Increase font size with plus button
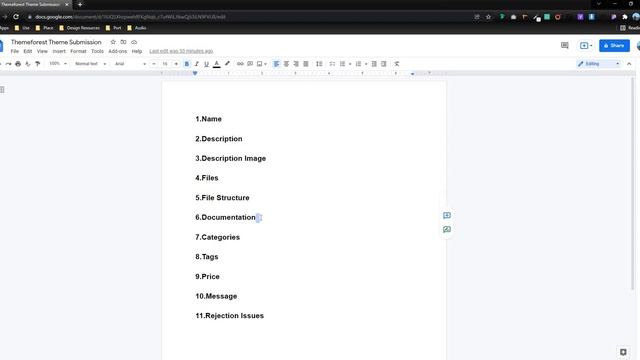Screen dimensions: 640x360 [x=176, y=64]
